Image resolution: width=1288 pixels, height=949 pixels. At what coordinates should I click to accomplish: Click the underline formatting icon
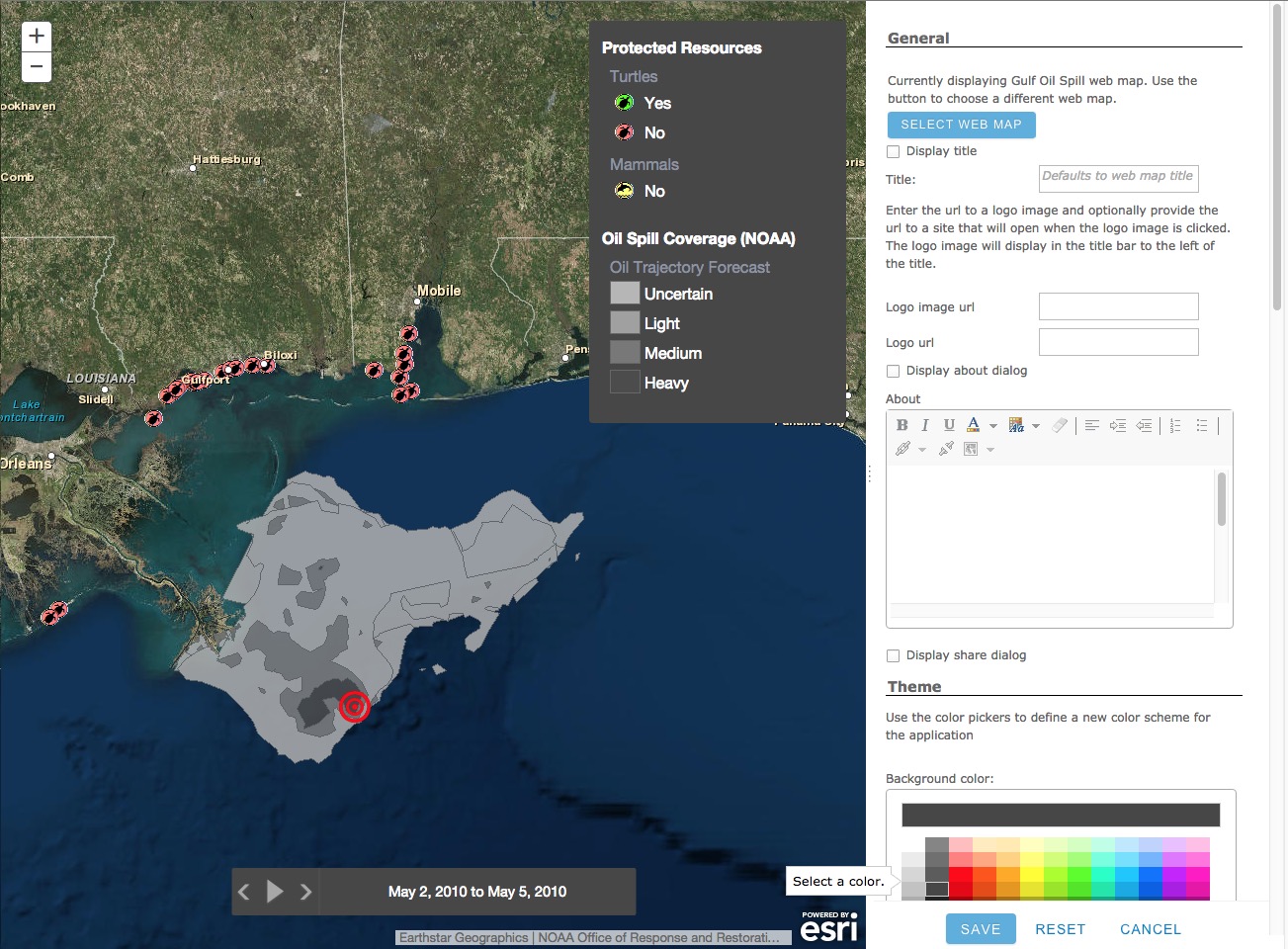[949, 425]
